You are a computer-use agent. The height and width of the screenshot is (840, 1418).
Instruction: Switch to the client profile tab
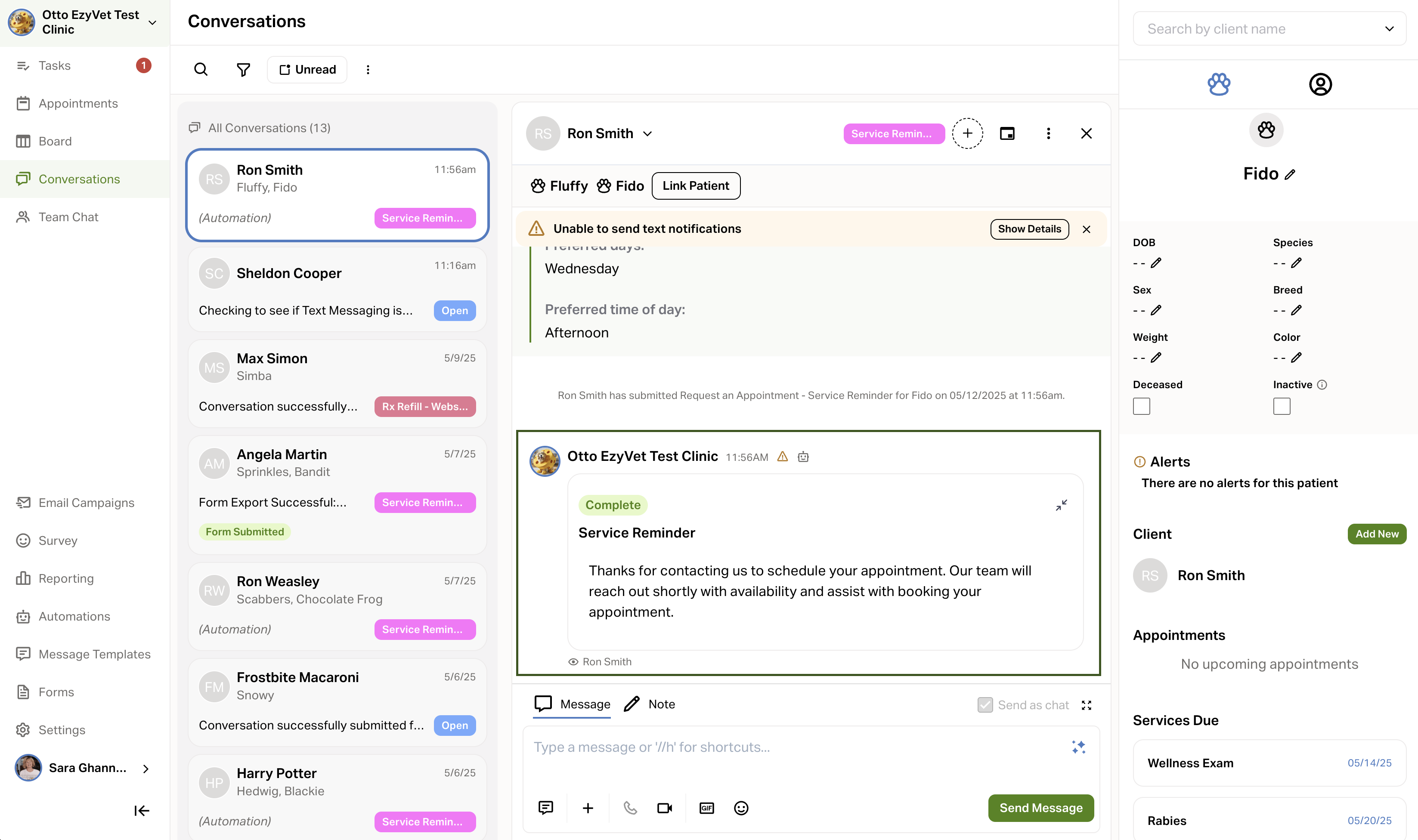coord(1320,84)
